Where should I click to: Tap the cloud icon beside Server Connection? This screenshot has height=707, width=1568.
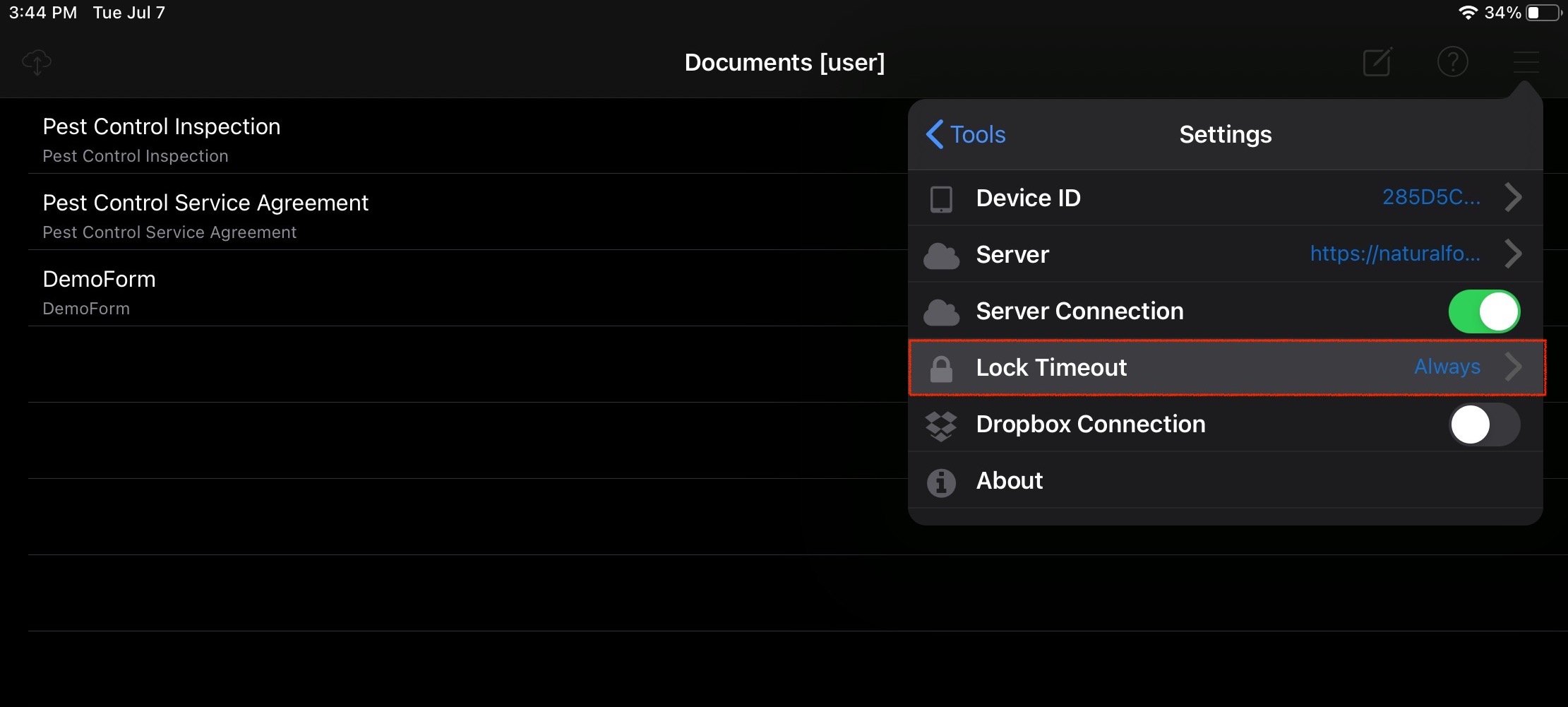point(941,311)
